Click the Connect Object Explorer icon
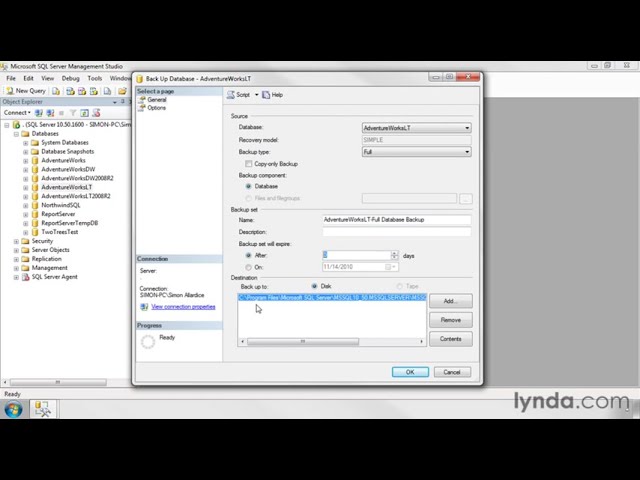Screen dimensions: 640x480 coord(39,113)
